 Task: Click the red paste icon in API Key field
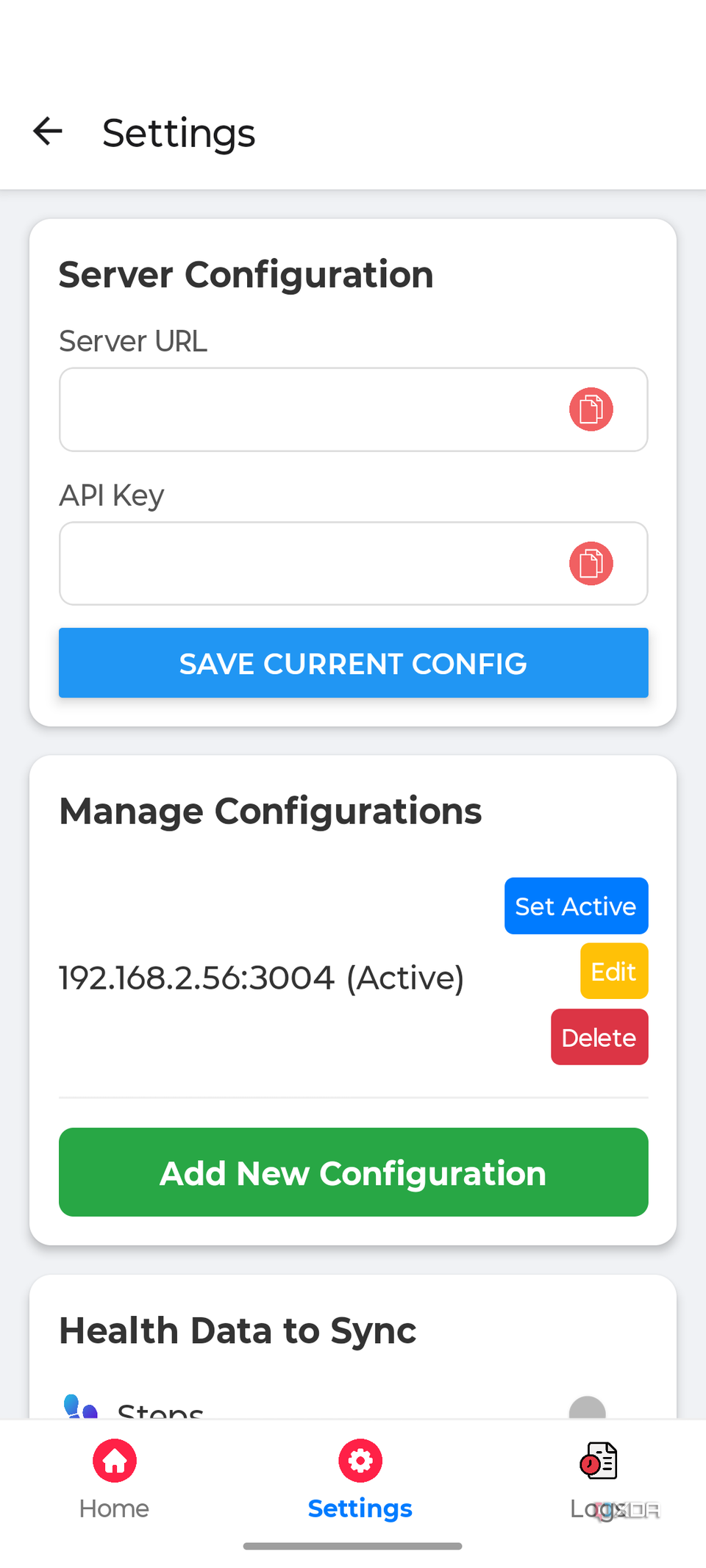[591, 563]
